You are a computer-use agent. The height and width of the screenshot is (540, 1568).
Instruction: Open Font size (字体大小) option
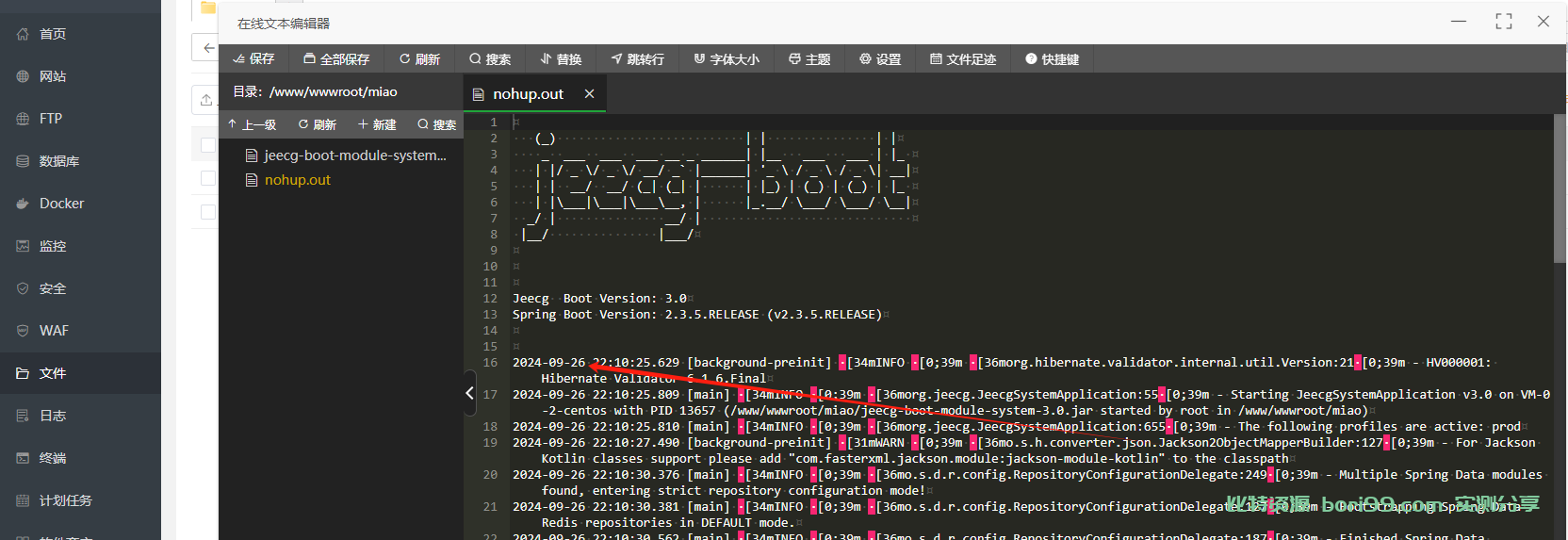pyautogui.click(x=727, y=58)
